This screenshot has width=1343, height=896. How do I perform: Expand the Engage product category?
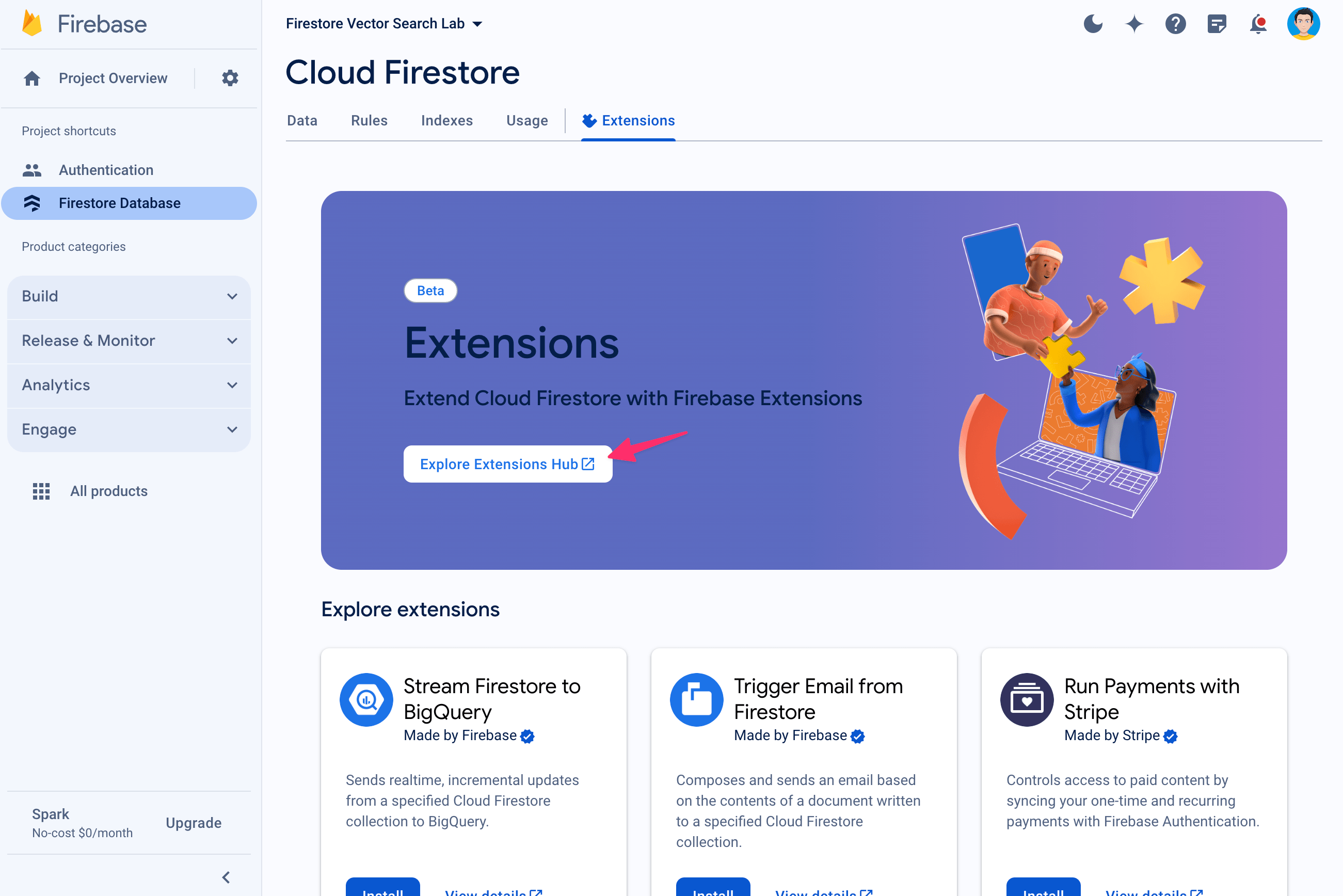click(129, 429)
